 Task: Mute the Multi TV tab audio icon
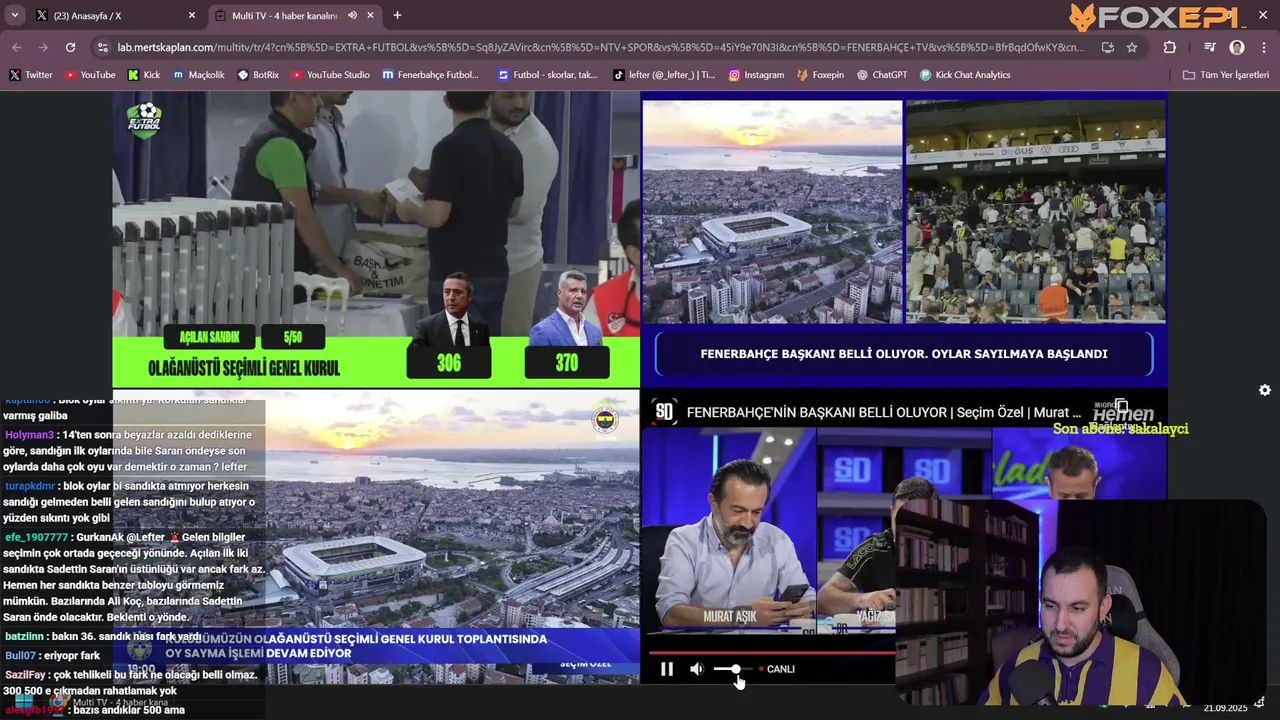[x=352, y=16]
